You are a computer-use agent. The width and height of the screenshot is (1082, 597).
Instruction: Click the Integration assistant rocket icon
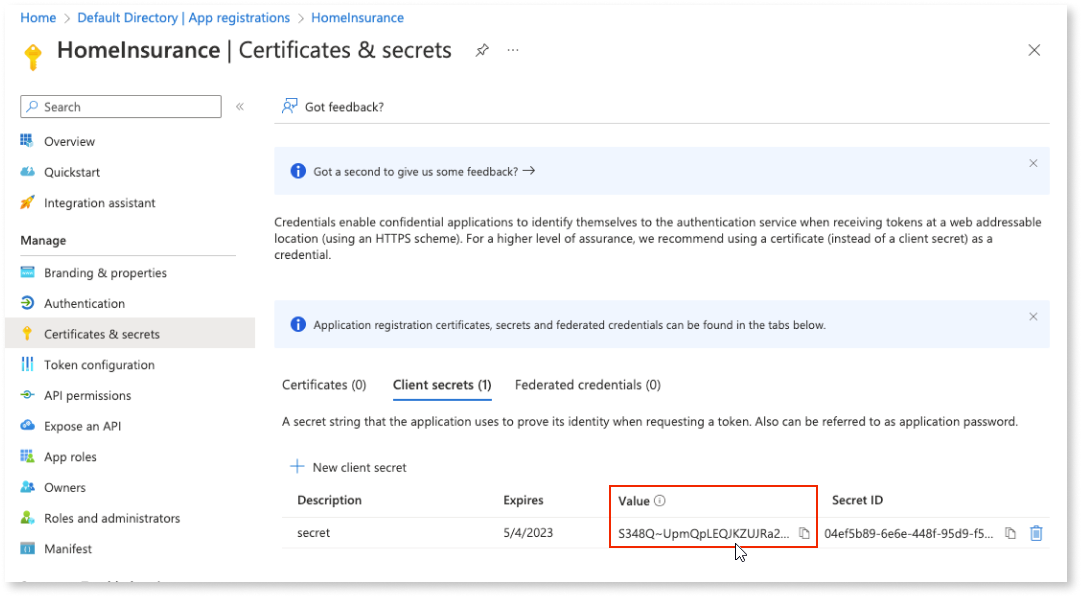27,202
